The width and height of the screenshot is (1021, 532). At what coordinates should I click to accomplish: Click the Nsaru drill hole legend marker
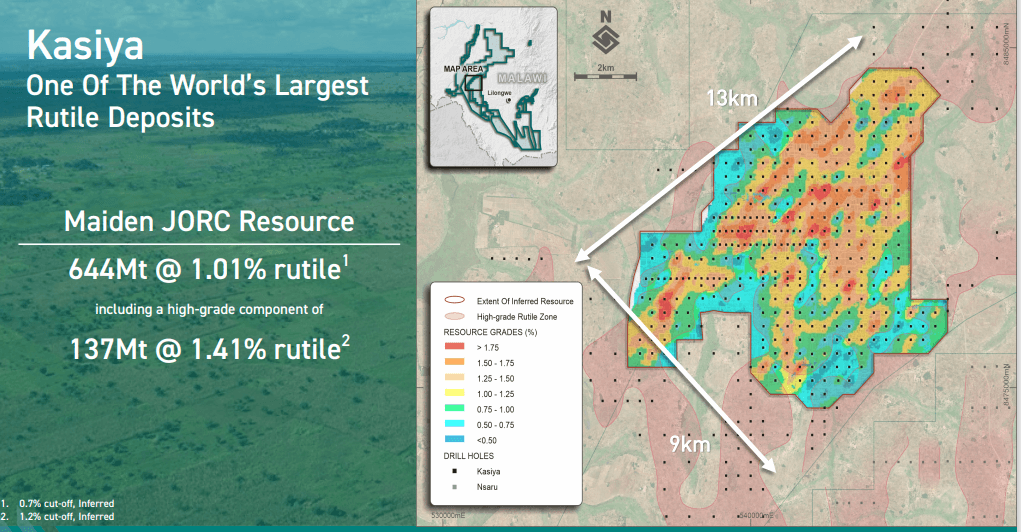[x=455, y=487]
